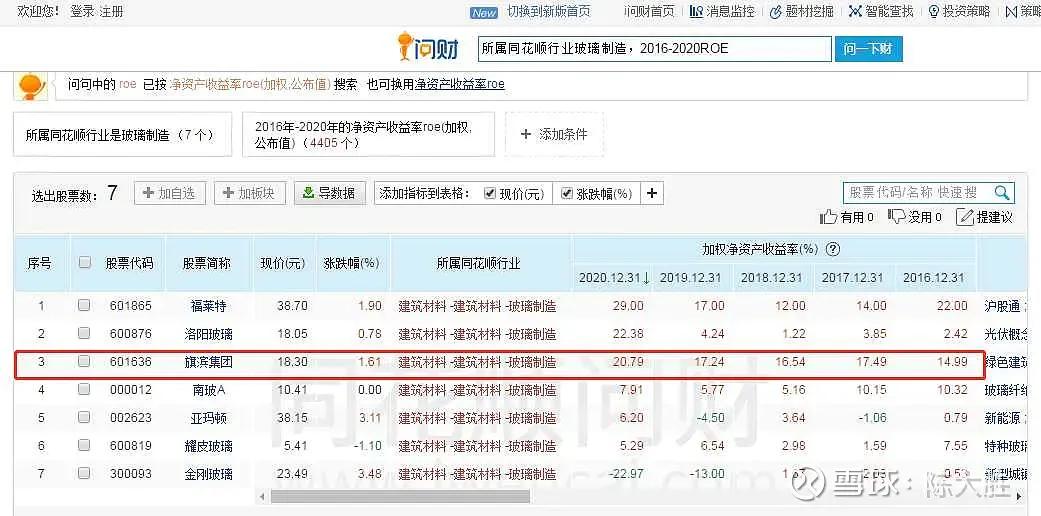This screenshot has height=516, width=1041.
Task: Sort by the 2018.12.31 column header
Action: point(771,278)
